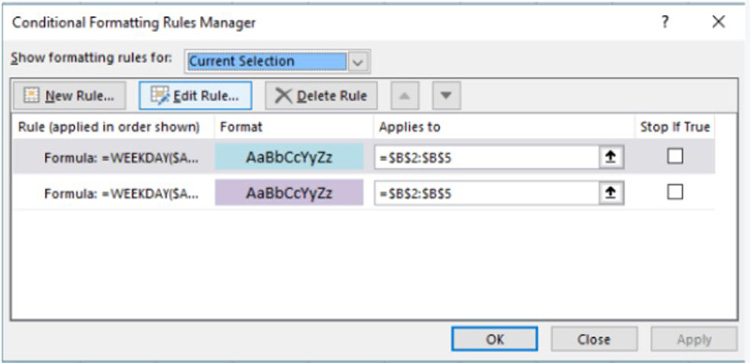Click the Delete Rule button
750x363 pixels.
click(321, 96)
